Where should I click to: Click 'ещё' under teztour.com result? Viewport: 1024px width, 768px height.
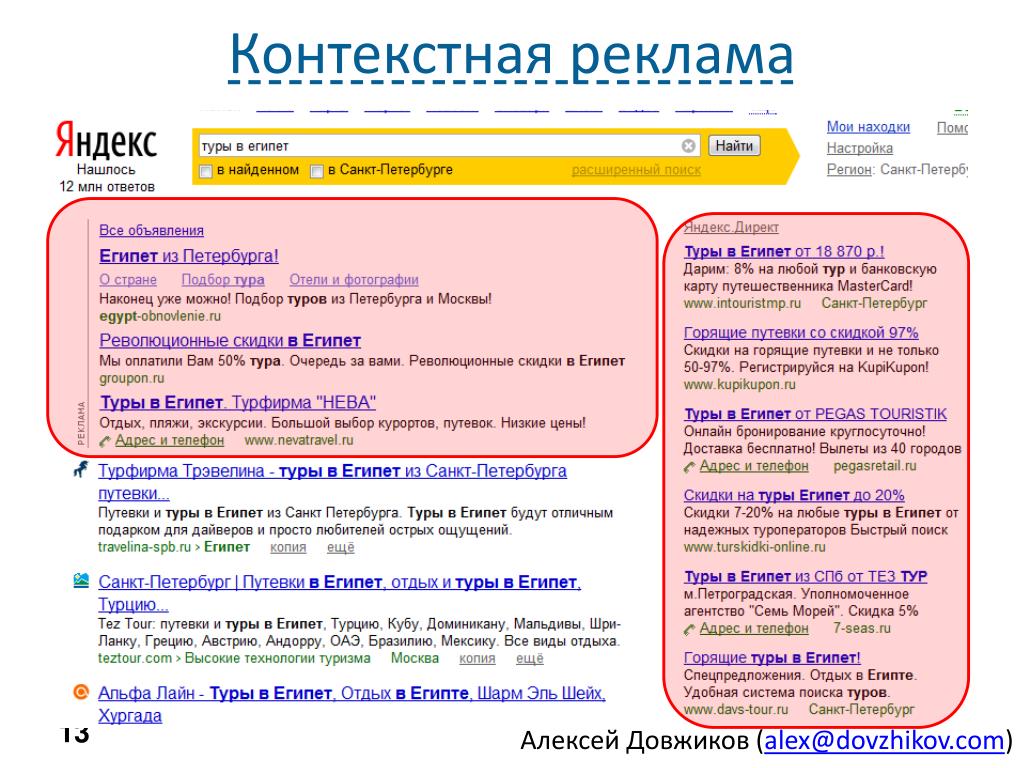[x=530, y=658]
